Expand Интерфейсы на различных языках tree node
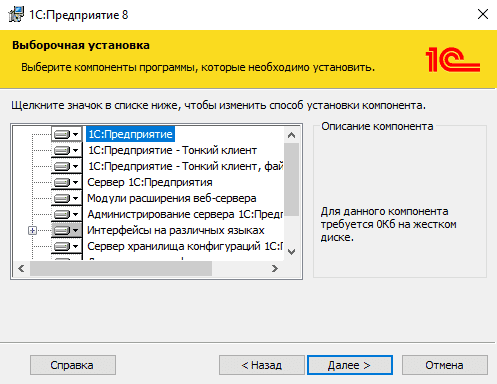 tap(32, 230)
